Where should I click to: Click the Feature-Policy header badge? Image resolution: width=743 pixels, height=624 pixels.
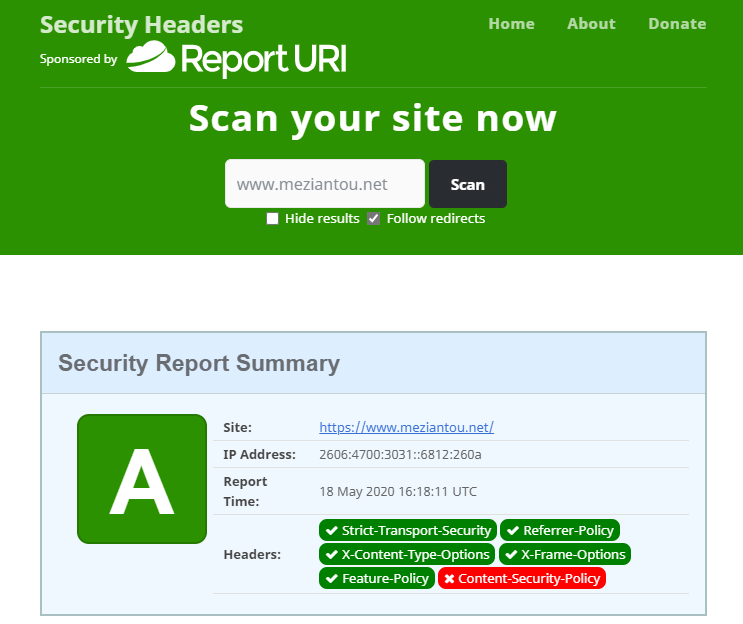click(x=376, y=578)
